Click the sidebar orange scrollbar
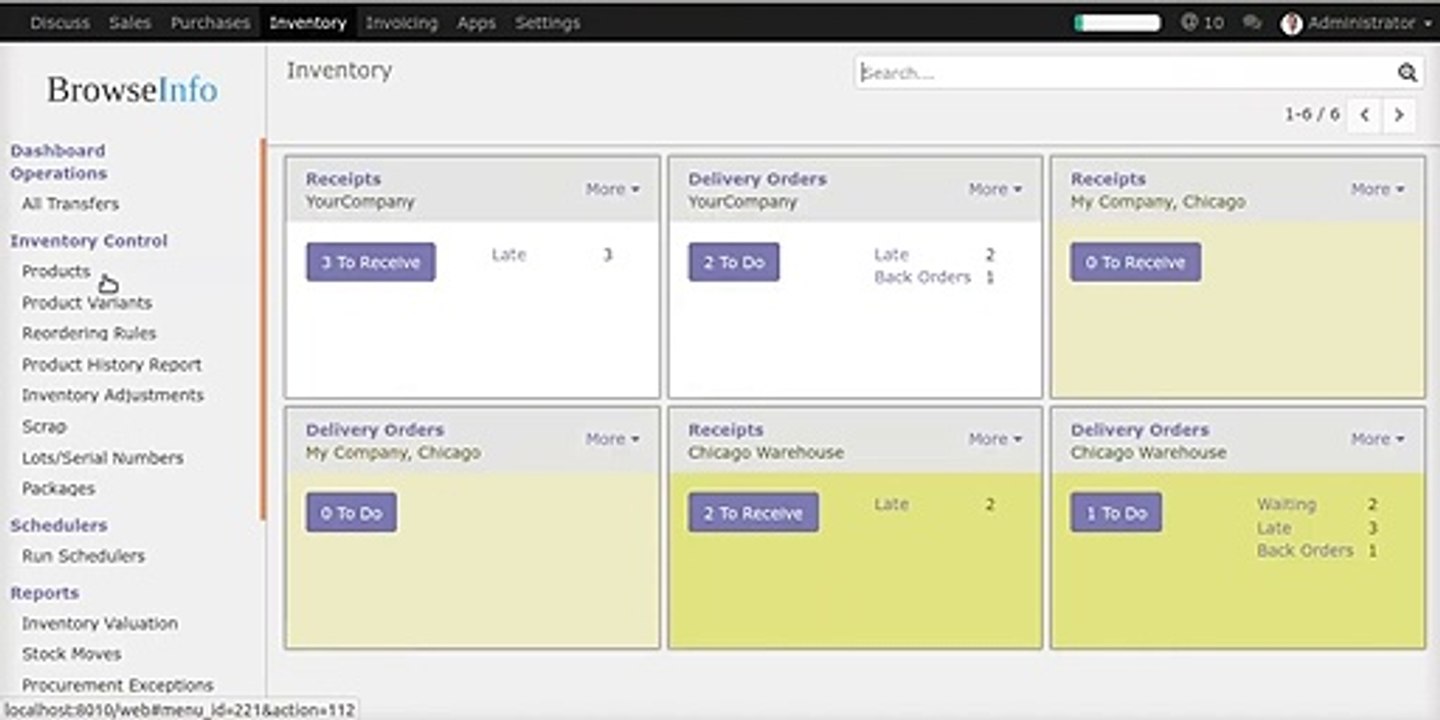 coord(263,328)
